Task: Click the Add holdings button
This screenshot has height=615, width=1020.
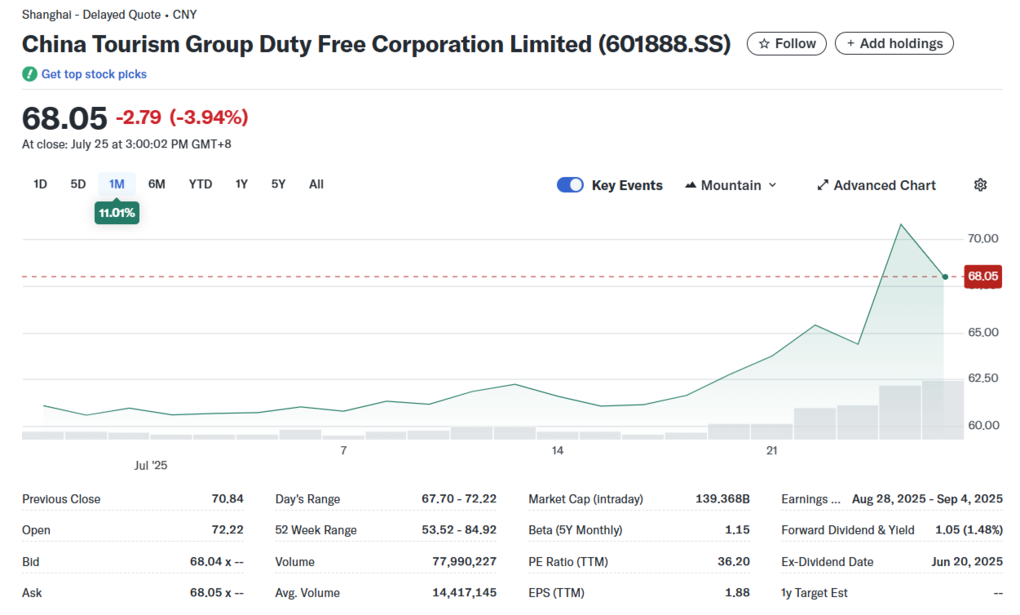Action: coord(894,44)
